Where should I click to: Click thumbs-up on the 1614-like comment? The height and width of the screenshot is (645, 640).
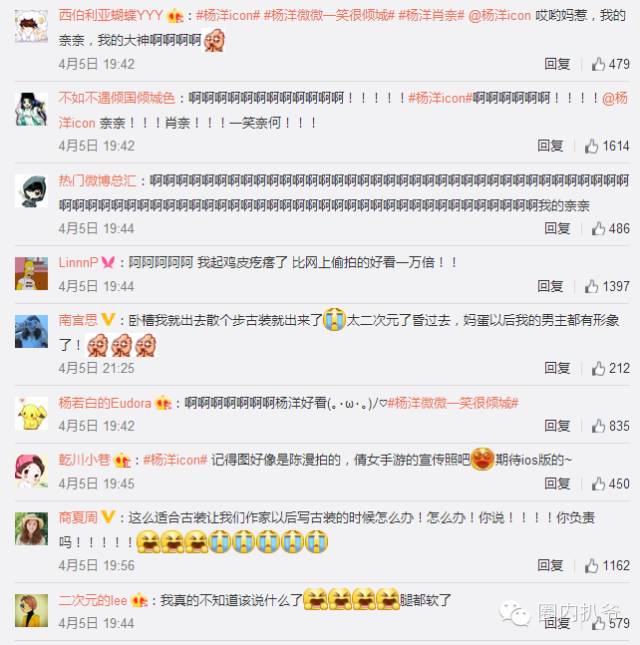click(x=607, y=146)
